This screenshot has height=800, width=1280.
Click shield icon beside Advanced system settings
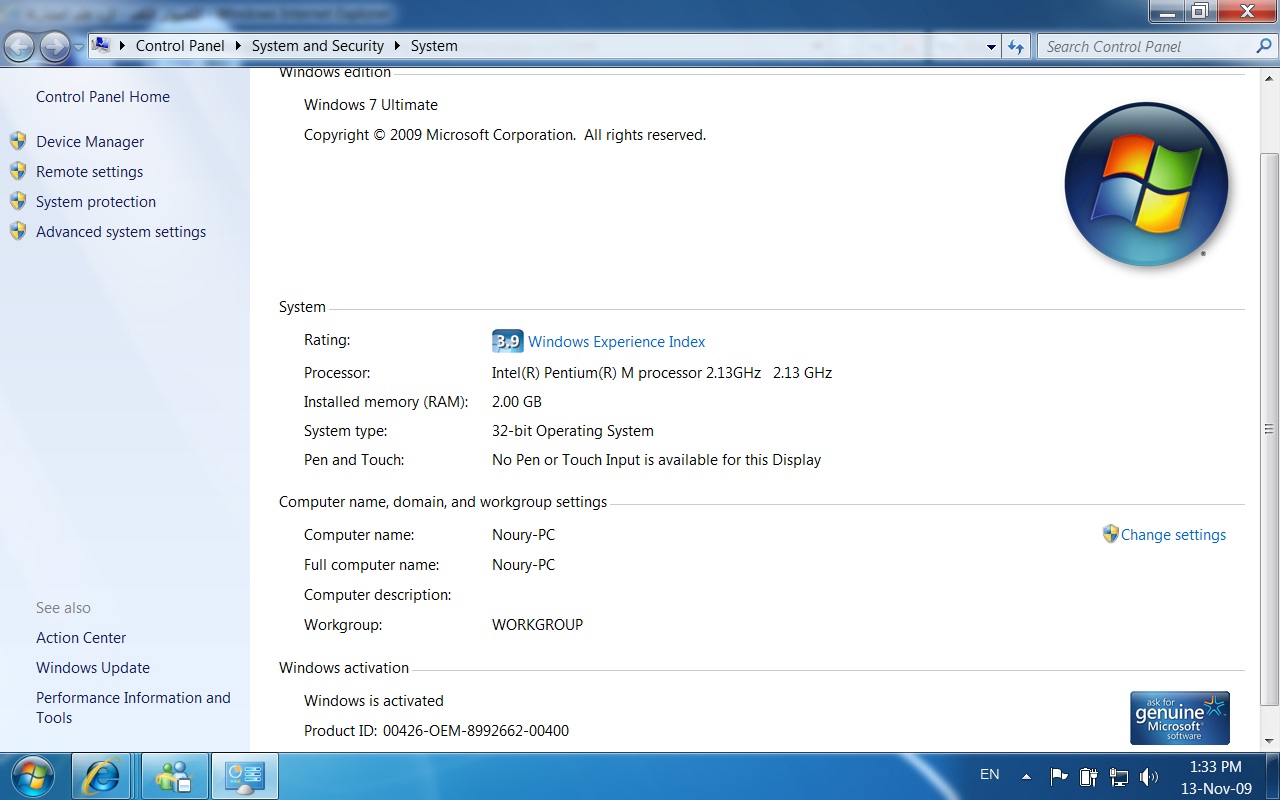[18, 231]
